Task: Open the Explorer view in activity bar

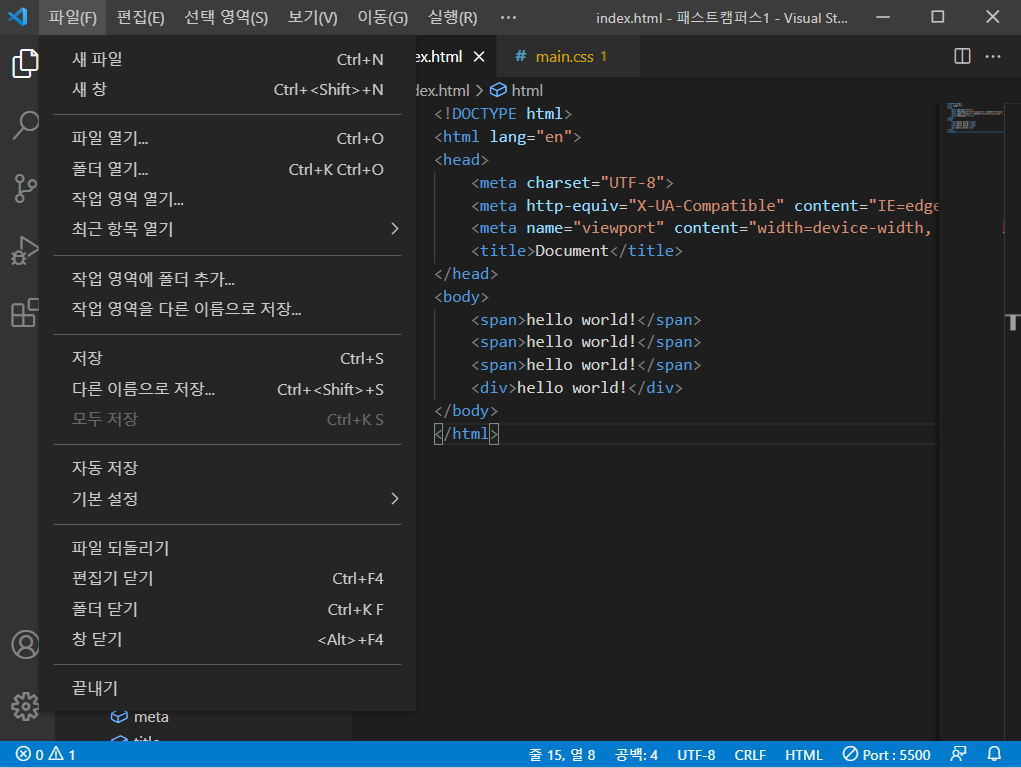Action: [x=25, y=63]
